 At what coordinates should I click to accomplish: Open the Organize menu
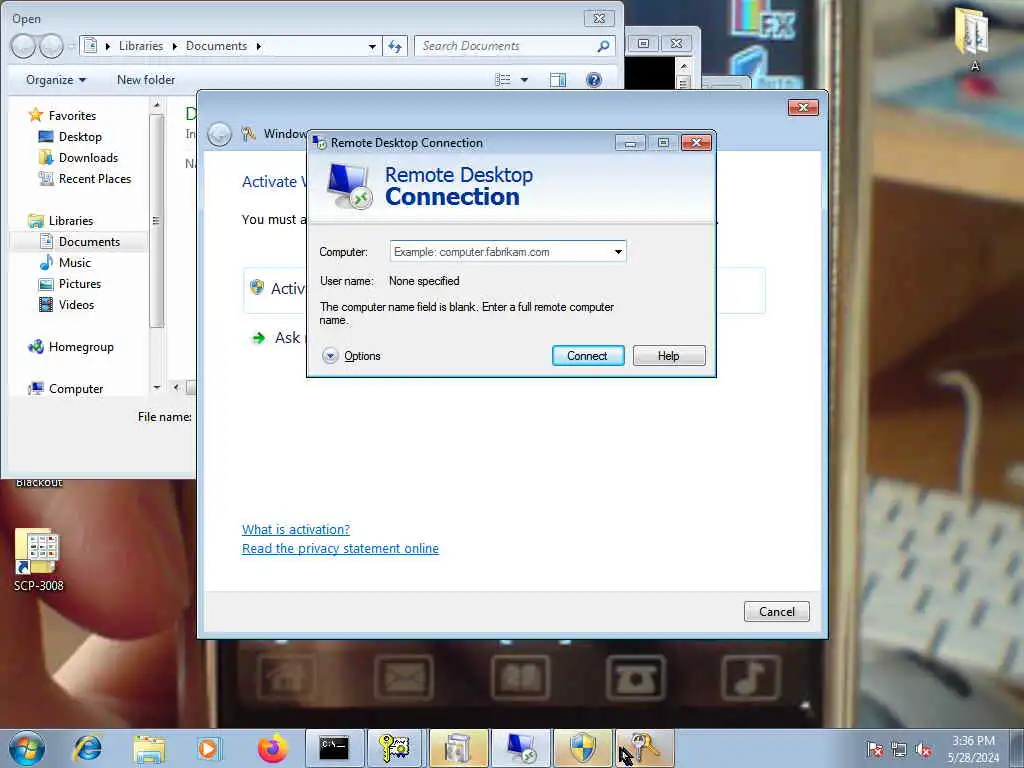click(56, 80)
